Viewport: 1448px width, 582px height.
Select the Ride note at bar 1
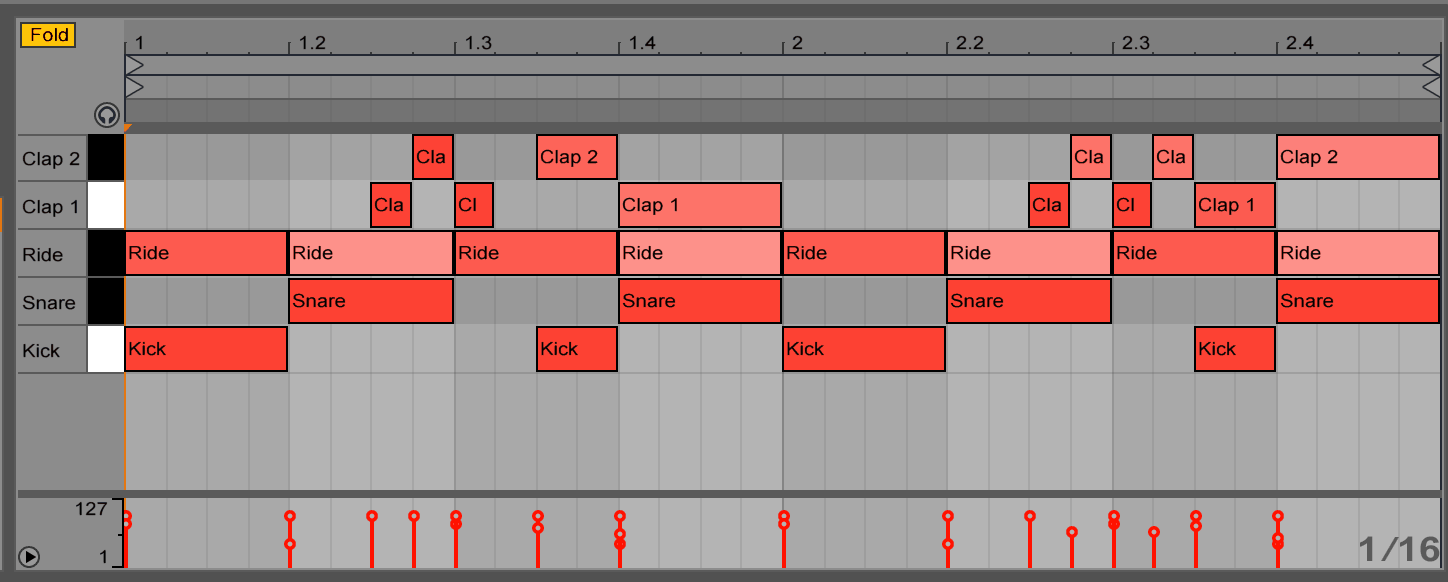pos(206,253)
